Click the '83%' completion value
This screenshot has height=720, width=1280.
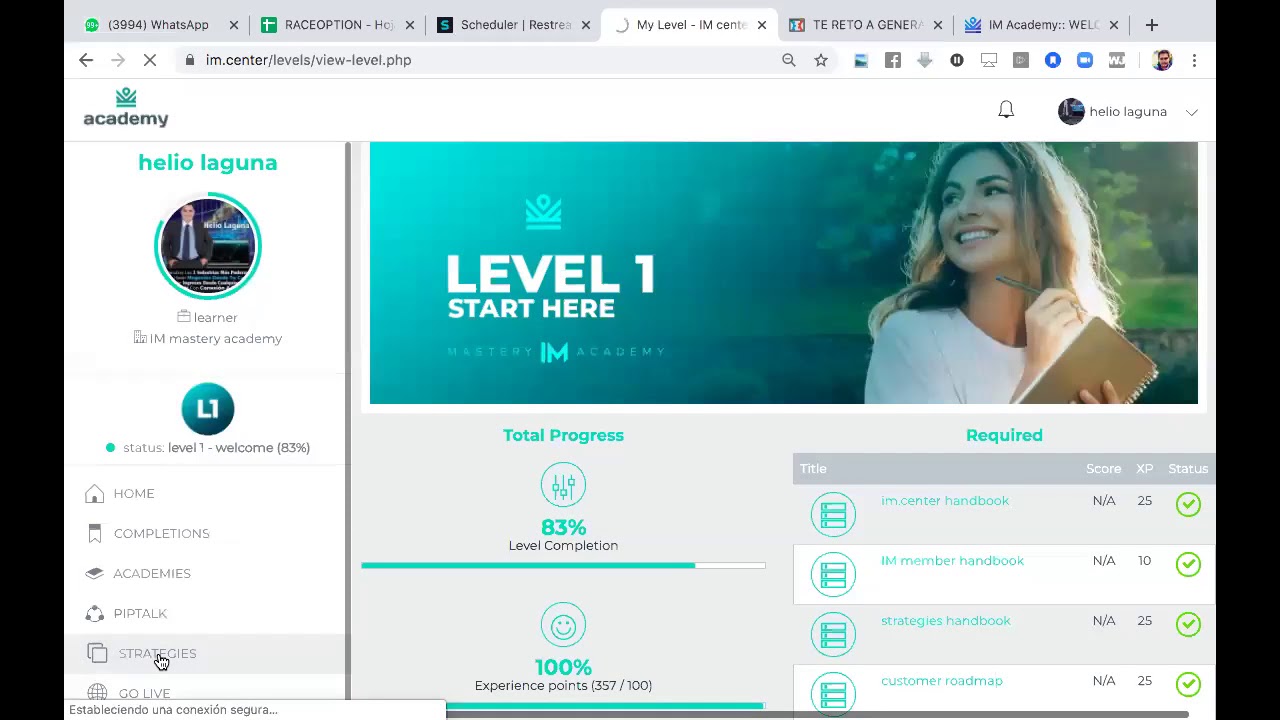[563, 527]
